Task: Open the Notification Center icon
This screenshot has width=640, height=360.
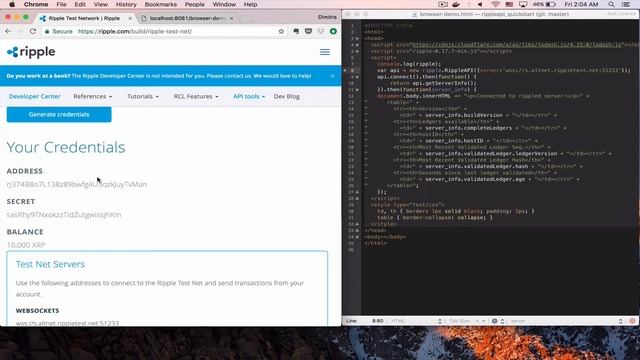Action: click(x=626, y=4)
